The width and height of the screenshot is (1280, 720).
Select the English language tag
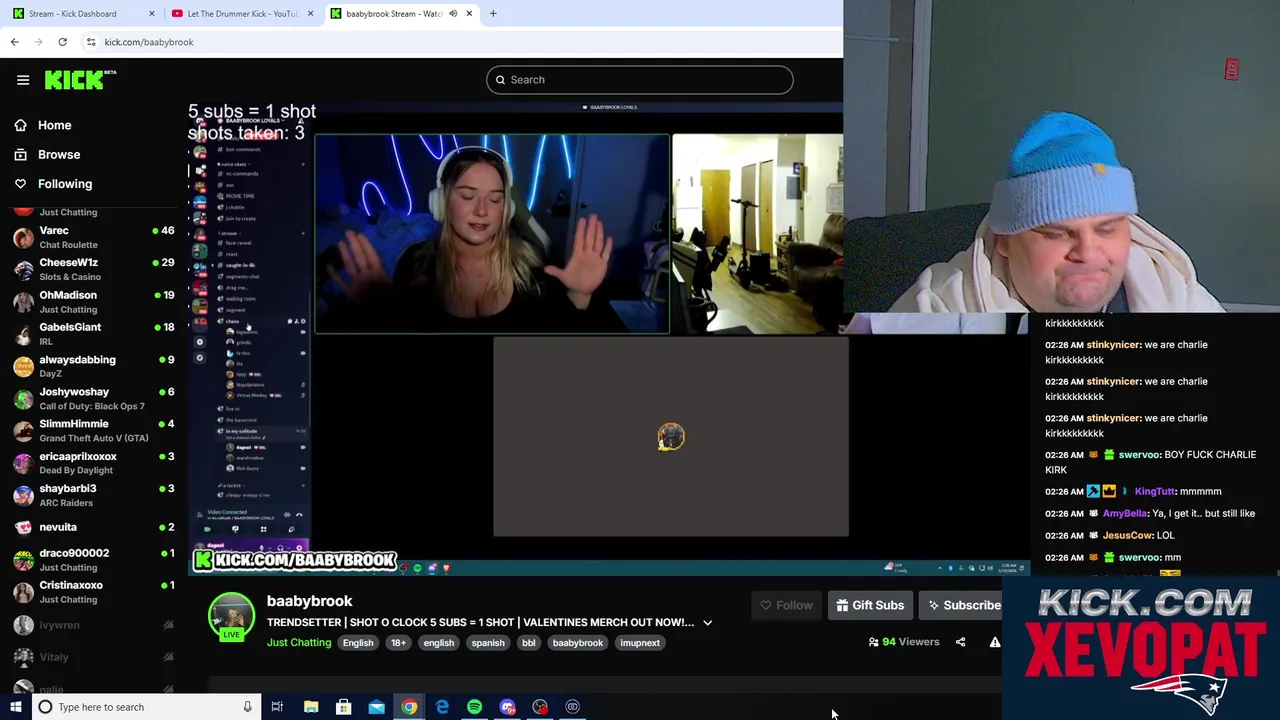(358, 643)
